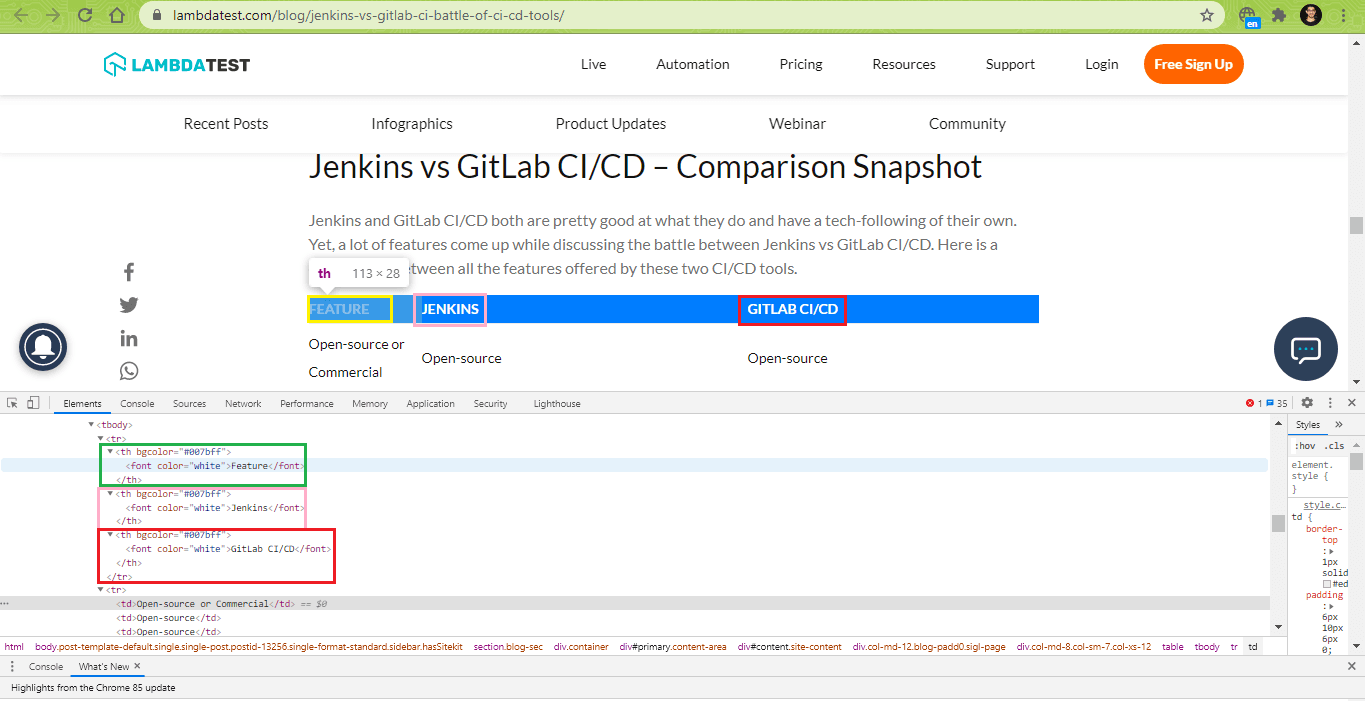The height and width of the screenshot is (701, 1365).
Task: Click the Free Sign Up button
Action: click(1193, 64)
